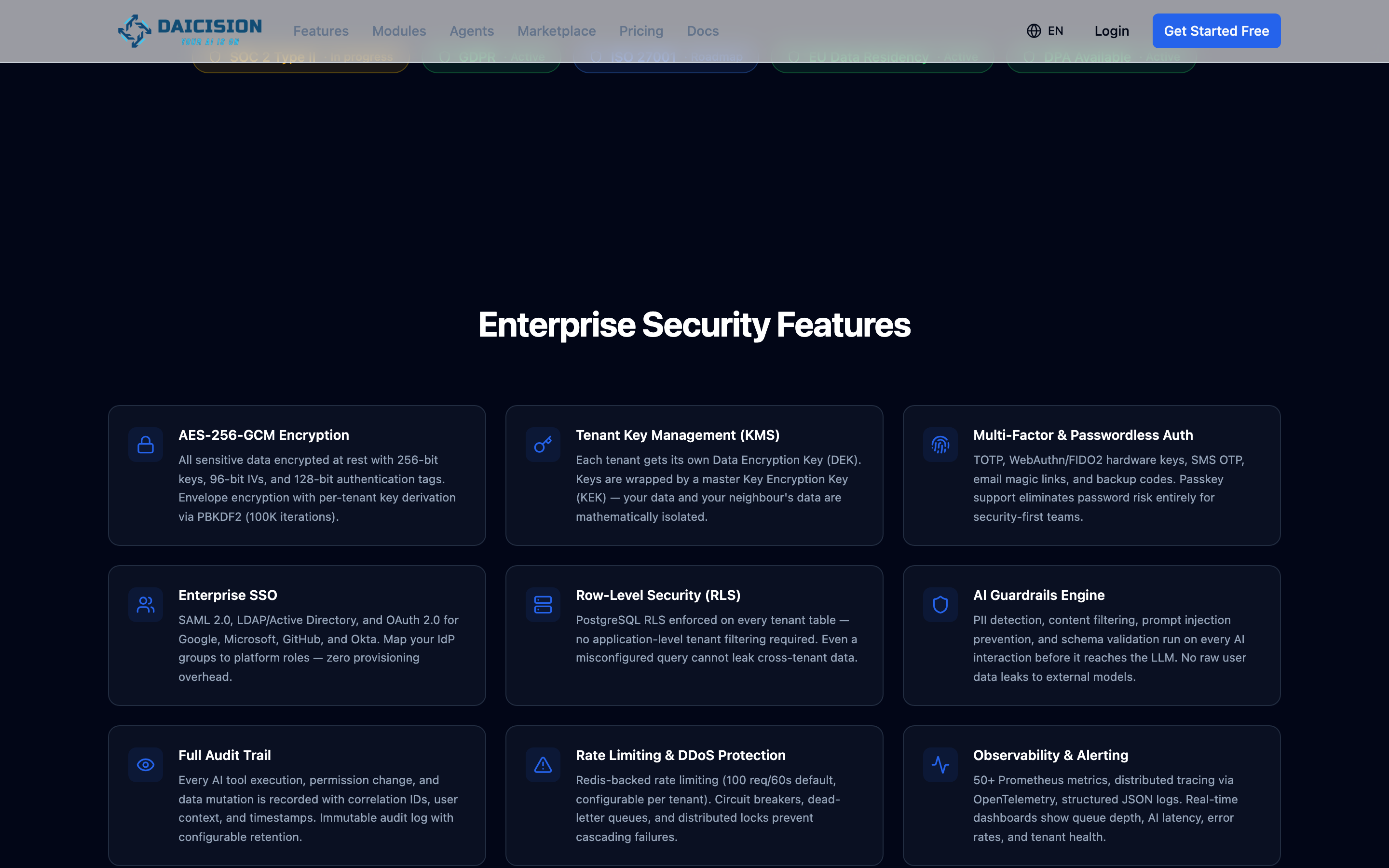Click the SOC 2 Type II badge
1389x868 pixels.
301,58
